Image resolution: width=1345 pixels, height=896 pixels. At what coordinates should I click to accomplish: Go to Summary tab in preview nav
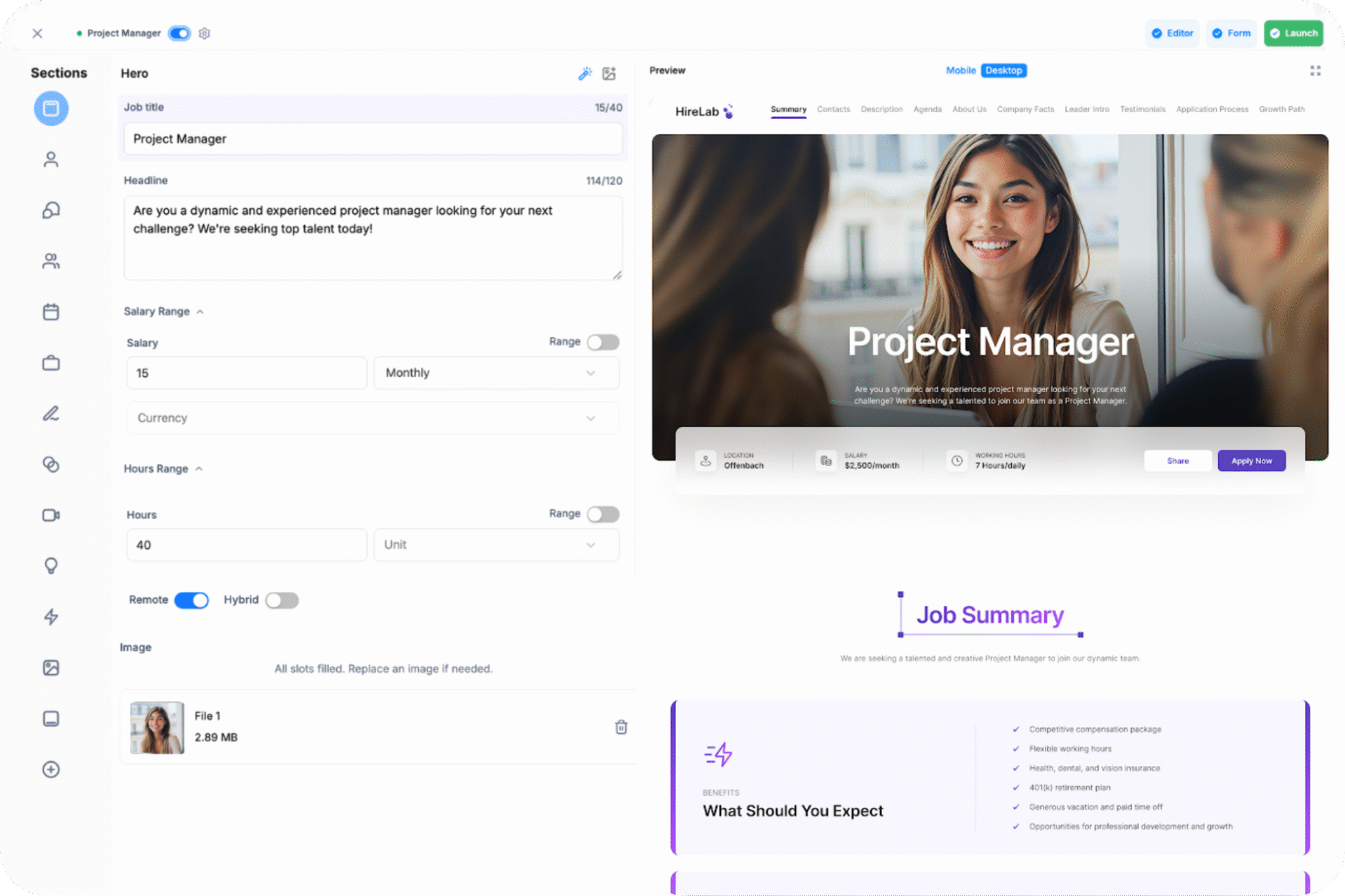click(x=788, y=109)
